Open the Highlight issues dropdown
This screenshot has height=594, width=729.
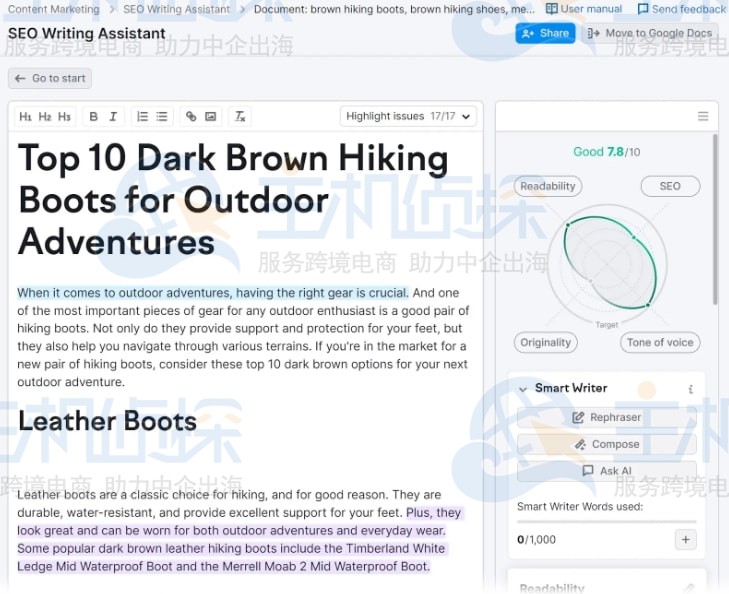[408, 117]
